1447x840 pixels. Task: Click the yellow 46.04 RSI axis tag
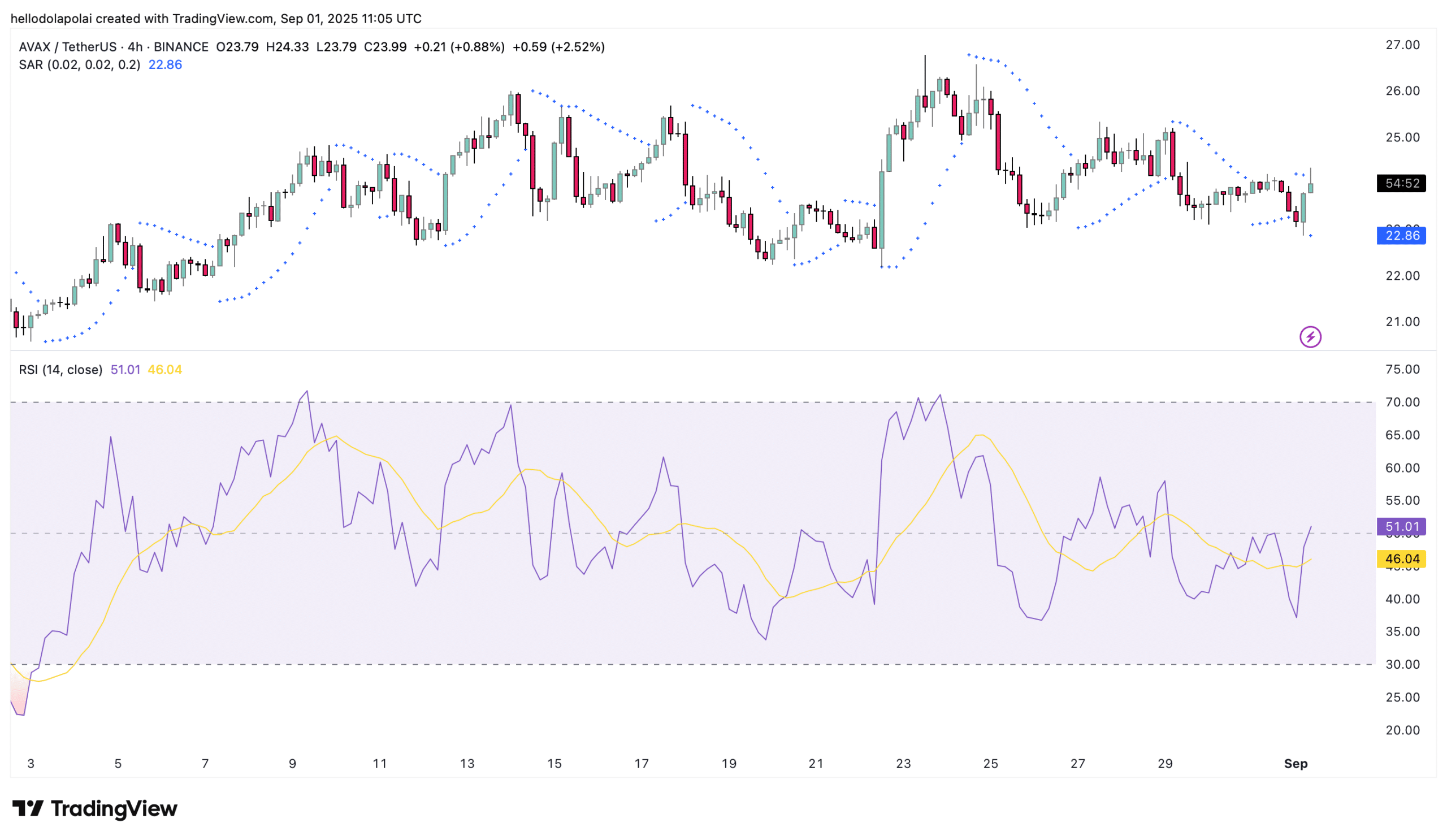point(1401,558)
